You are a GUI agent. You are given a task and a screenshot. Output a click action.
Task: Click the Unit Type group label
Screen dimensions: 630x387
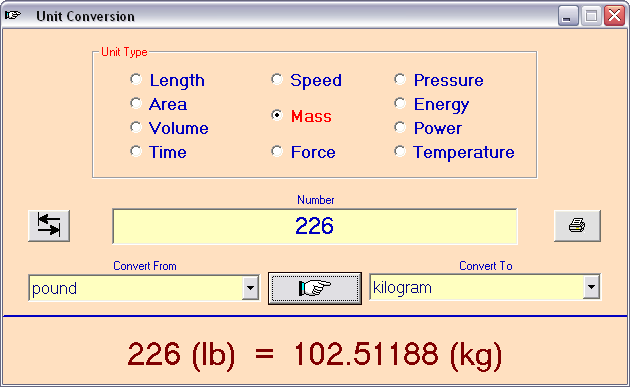[x=124, y=52]
